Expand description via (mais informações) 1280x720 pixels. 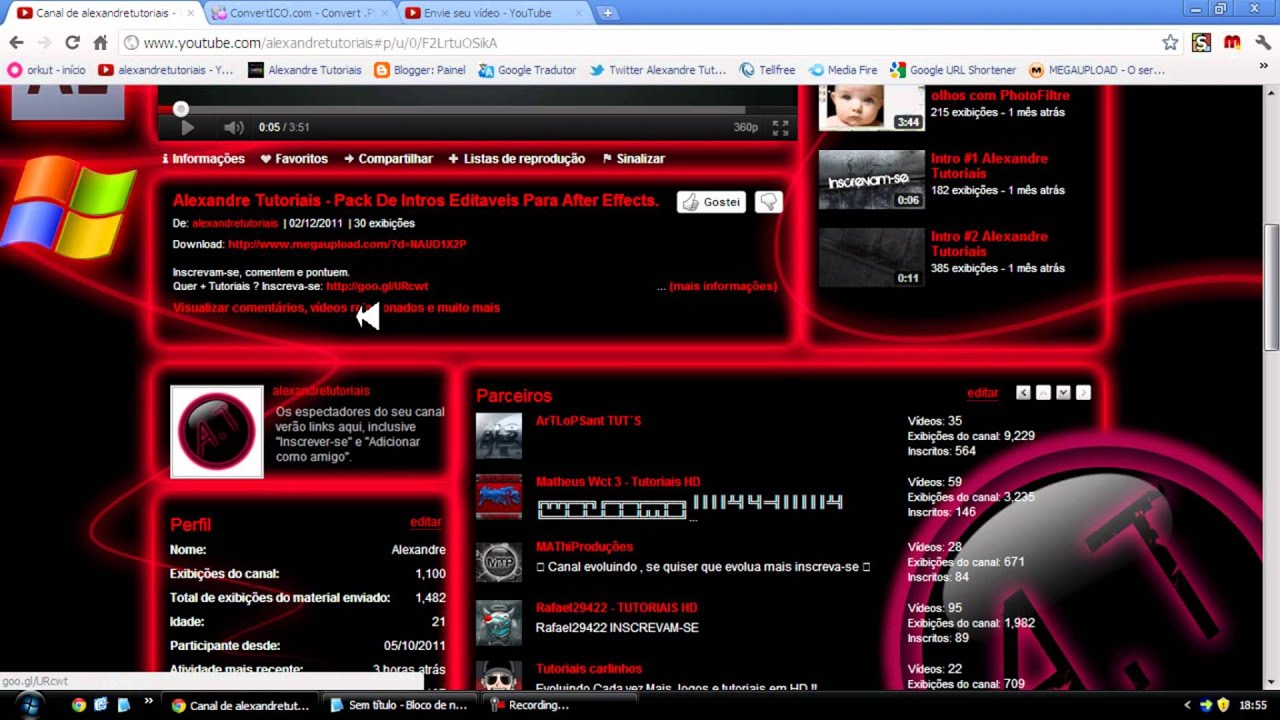pyautogui.click(x=723, y=286)
